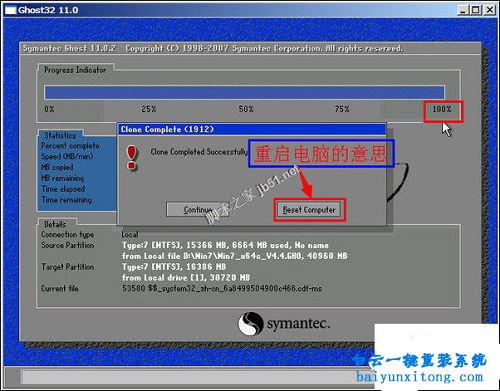The height and width of the screenshot is (391, 500).
Task: Click the baiyunxitong.com watermark link
Action: 419,377
